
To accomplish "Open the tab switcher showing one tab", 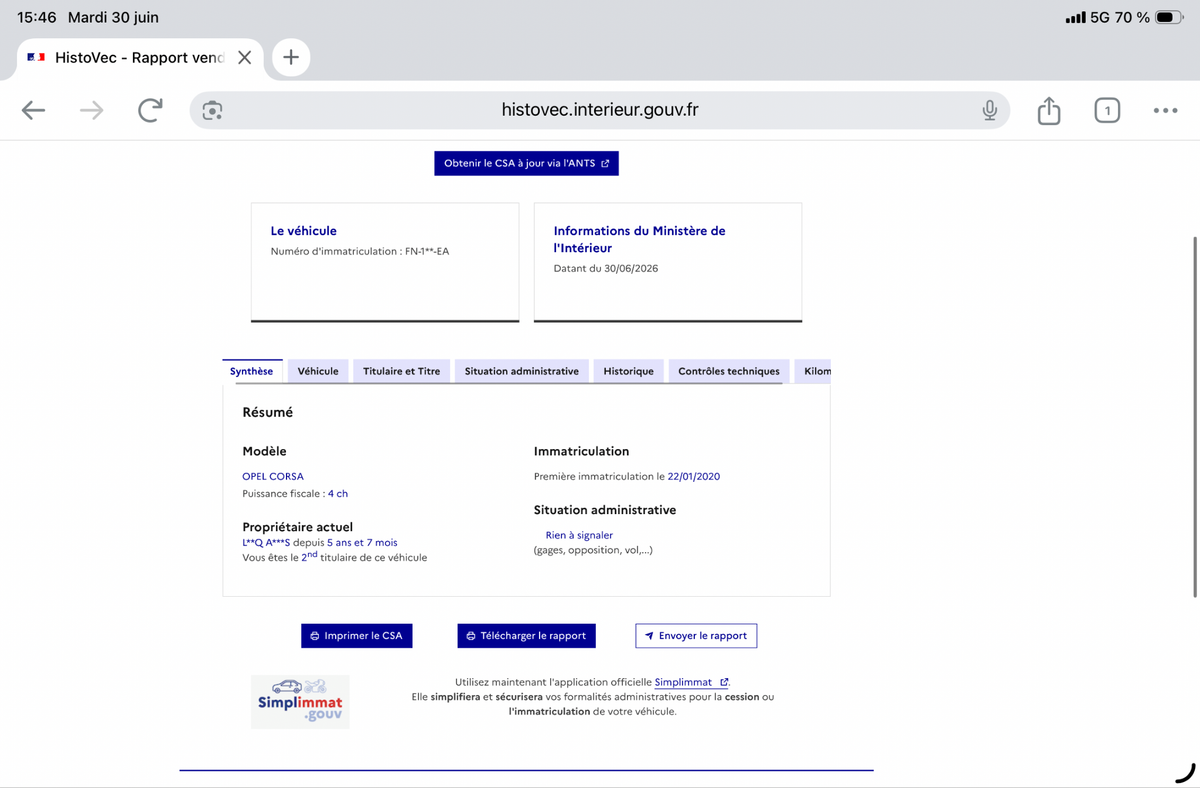I will 1107,110.
